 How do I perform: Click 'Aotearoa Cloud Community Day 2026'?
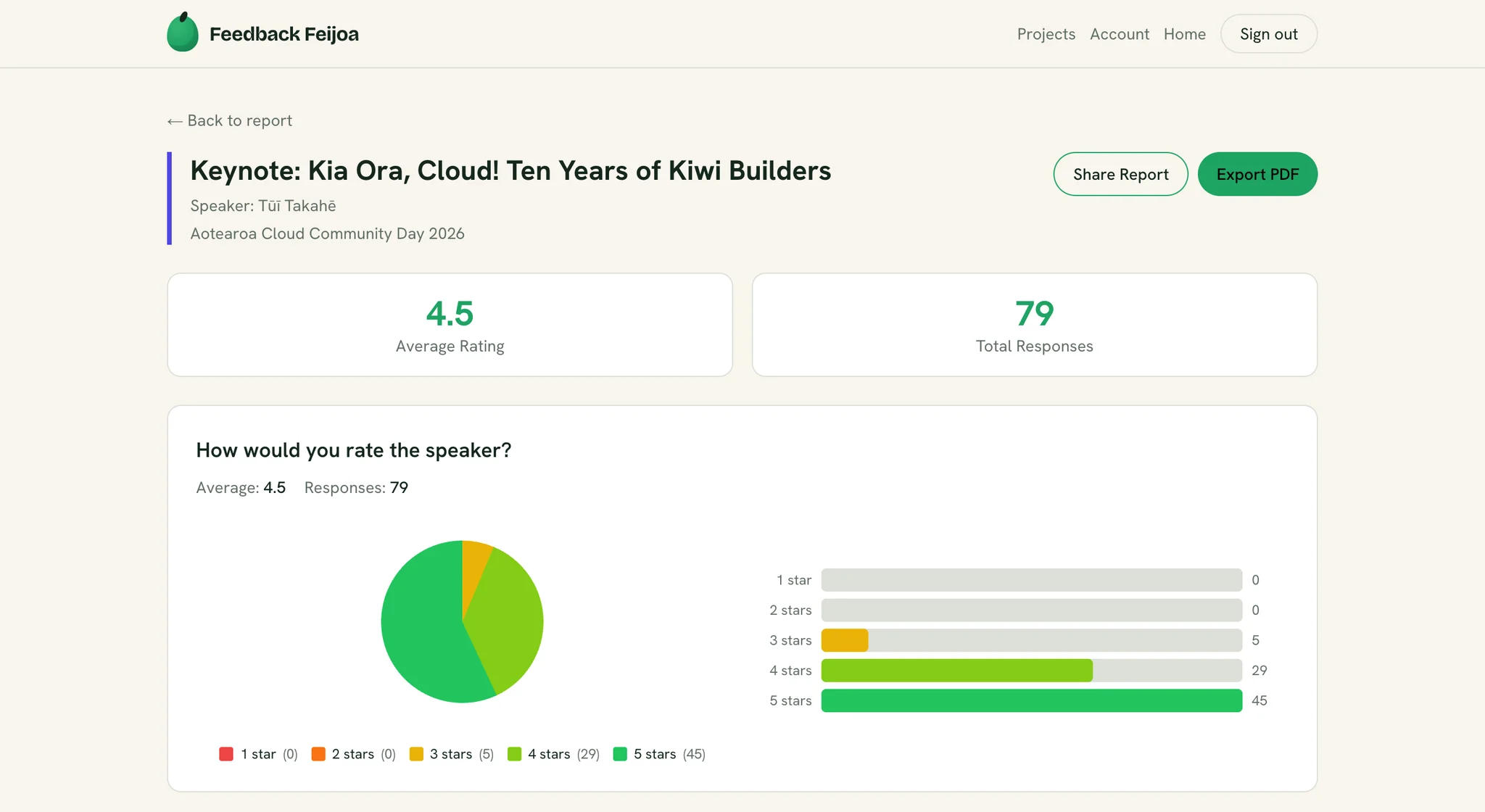[327, 233]
